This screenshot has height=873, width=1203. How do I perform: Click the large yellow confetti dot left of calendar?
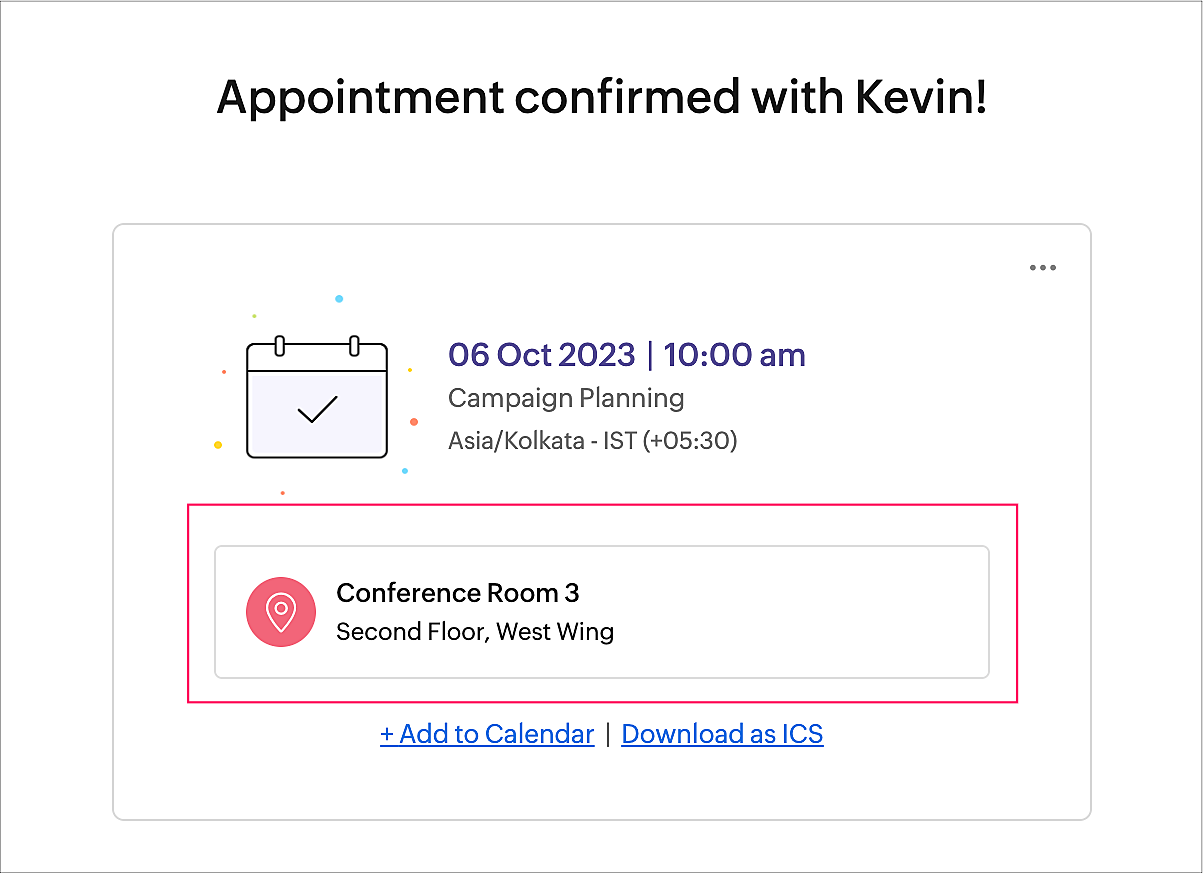click(x=218, y=445)
